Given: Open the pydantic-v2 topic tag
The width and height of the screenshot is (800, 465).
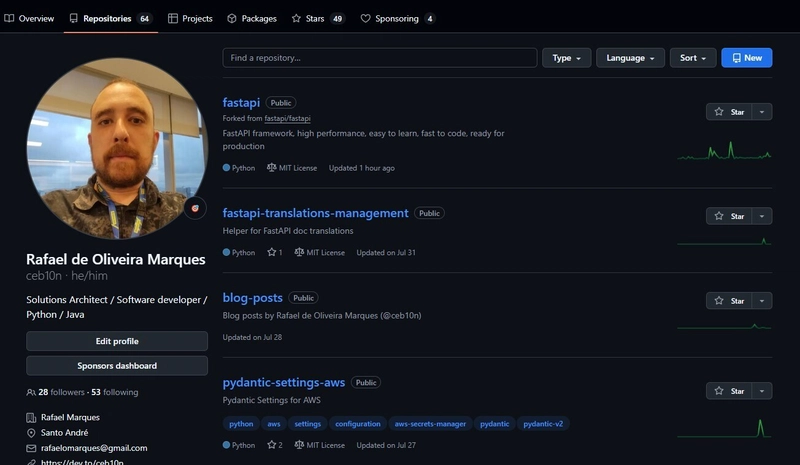Looking at the screenshot, I should (x=543, y=424).
